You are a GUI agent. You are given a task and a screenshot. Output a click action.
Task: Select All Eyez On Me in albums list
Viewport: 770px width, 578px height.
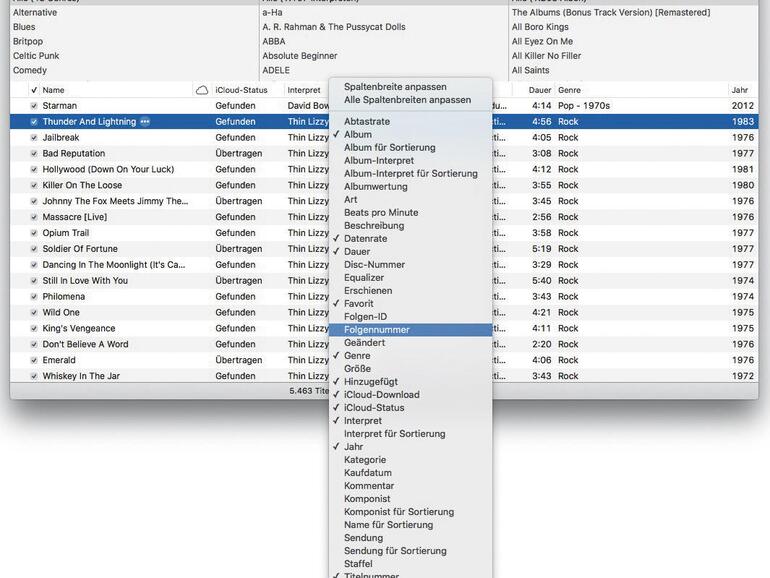[x=544, y=42]
